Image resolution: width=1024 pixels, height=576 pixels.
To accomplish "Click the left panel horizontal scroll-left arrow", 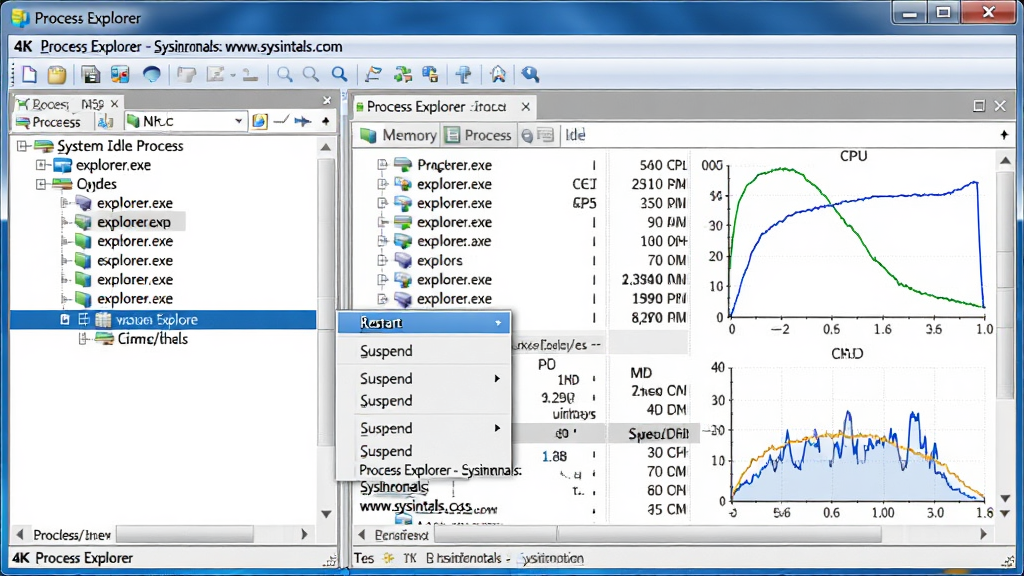I will pyautogui.click(x=20, y=534).
